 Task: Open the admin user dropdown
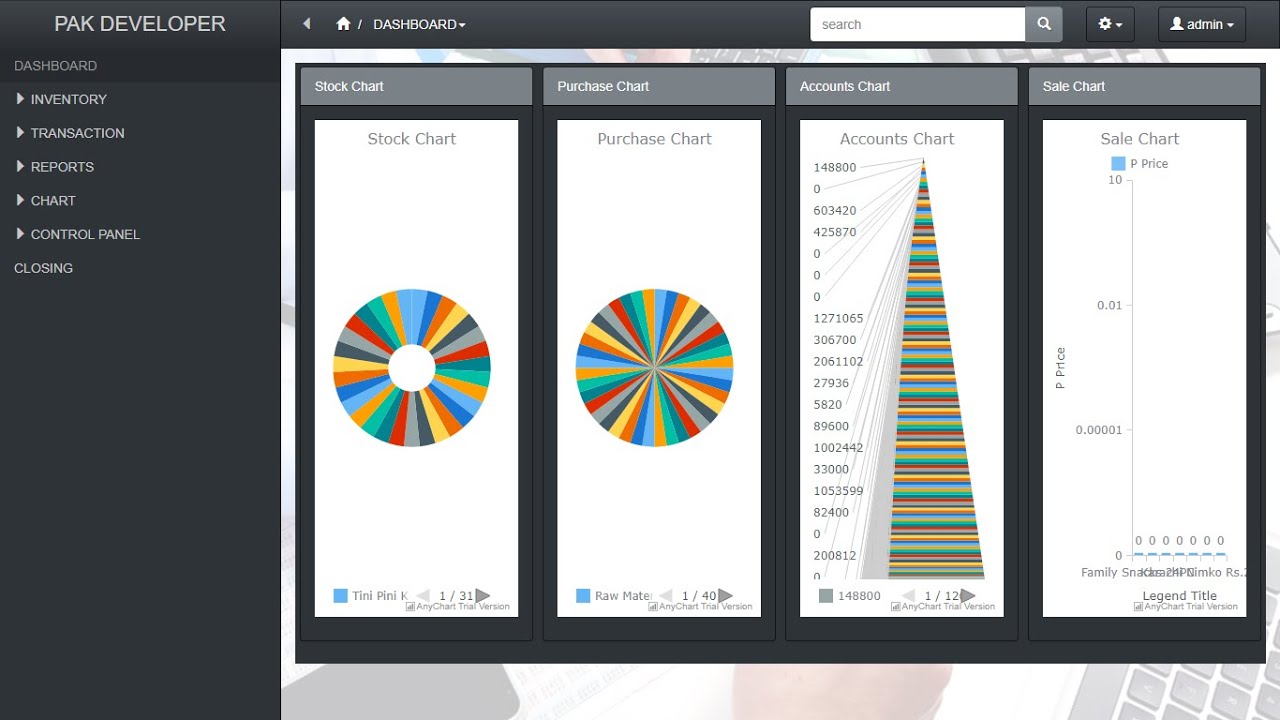1201,24
